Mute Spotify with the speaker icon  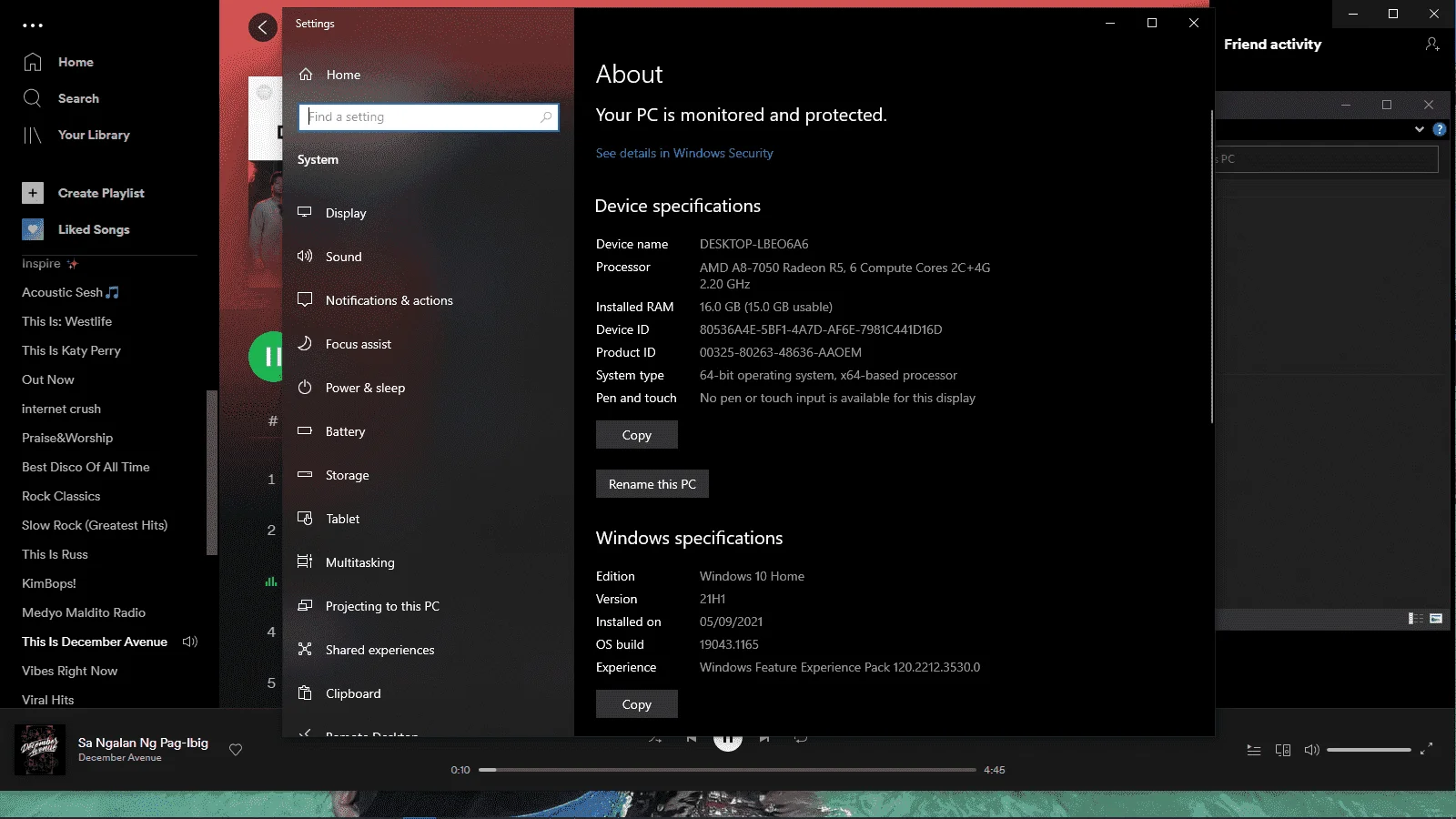coord(1311,750)
